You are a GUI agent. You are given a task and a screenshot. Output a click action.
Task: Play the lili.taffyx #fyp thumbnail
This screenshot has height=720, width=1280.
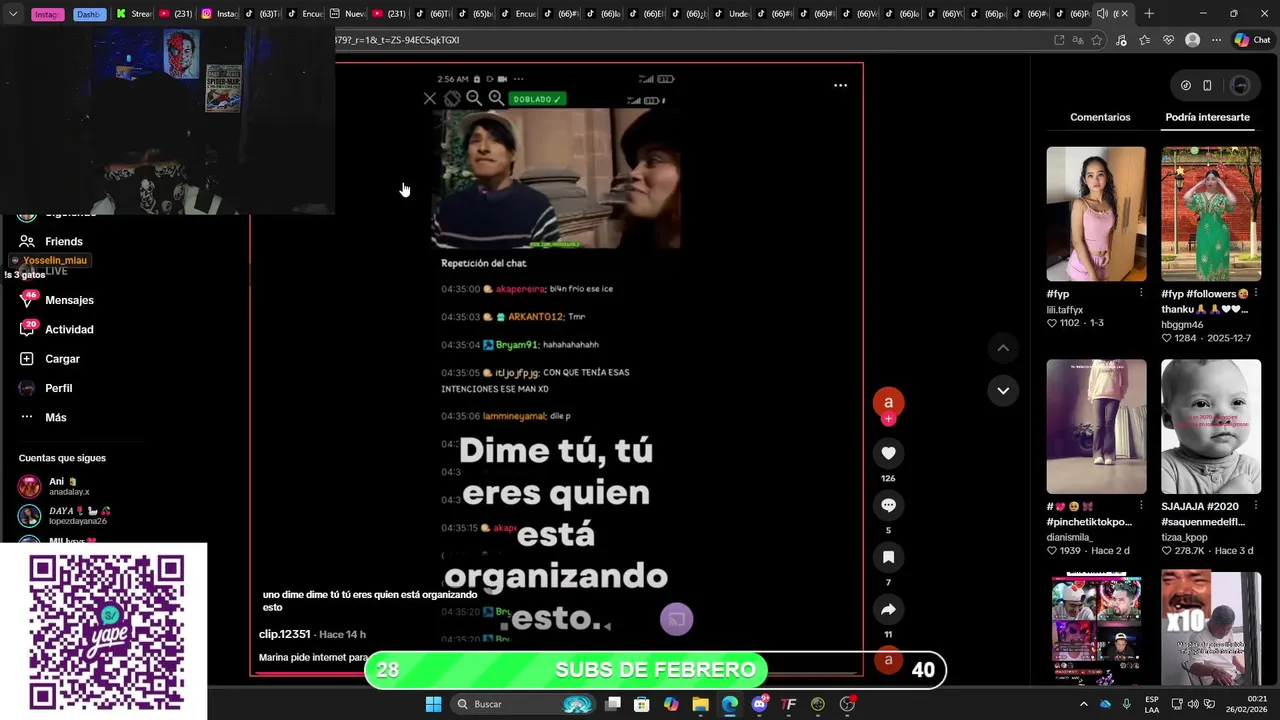tap(1096, 214)
